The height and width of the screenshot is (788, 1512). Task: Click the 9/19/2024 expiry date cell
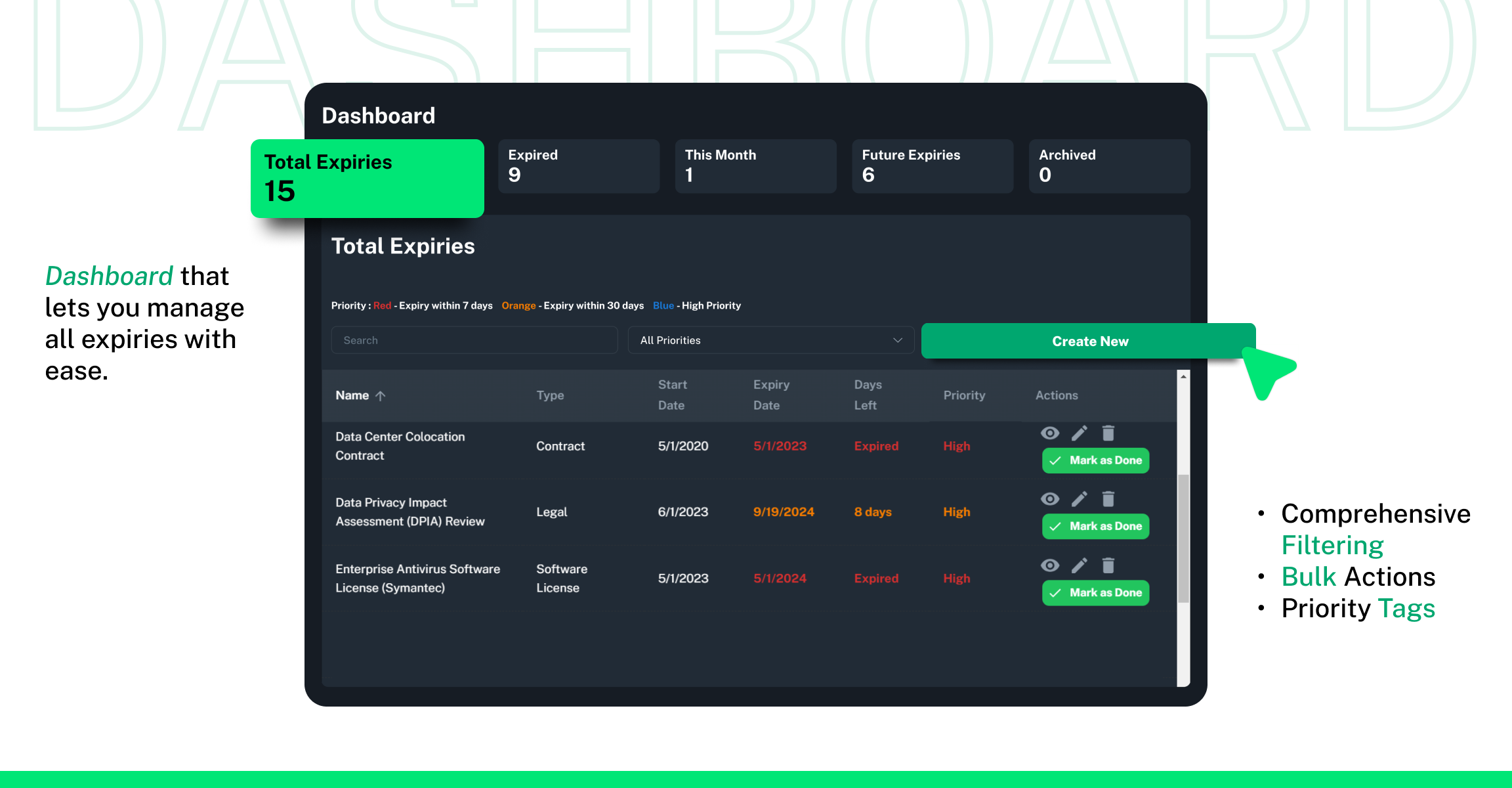(784, 512)
